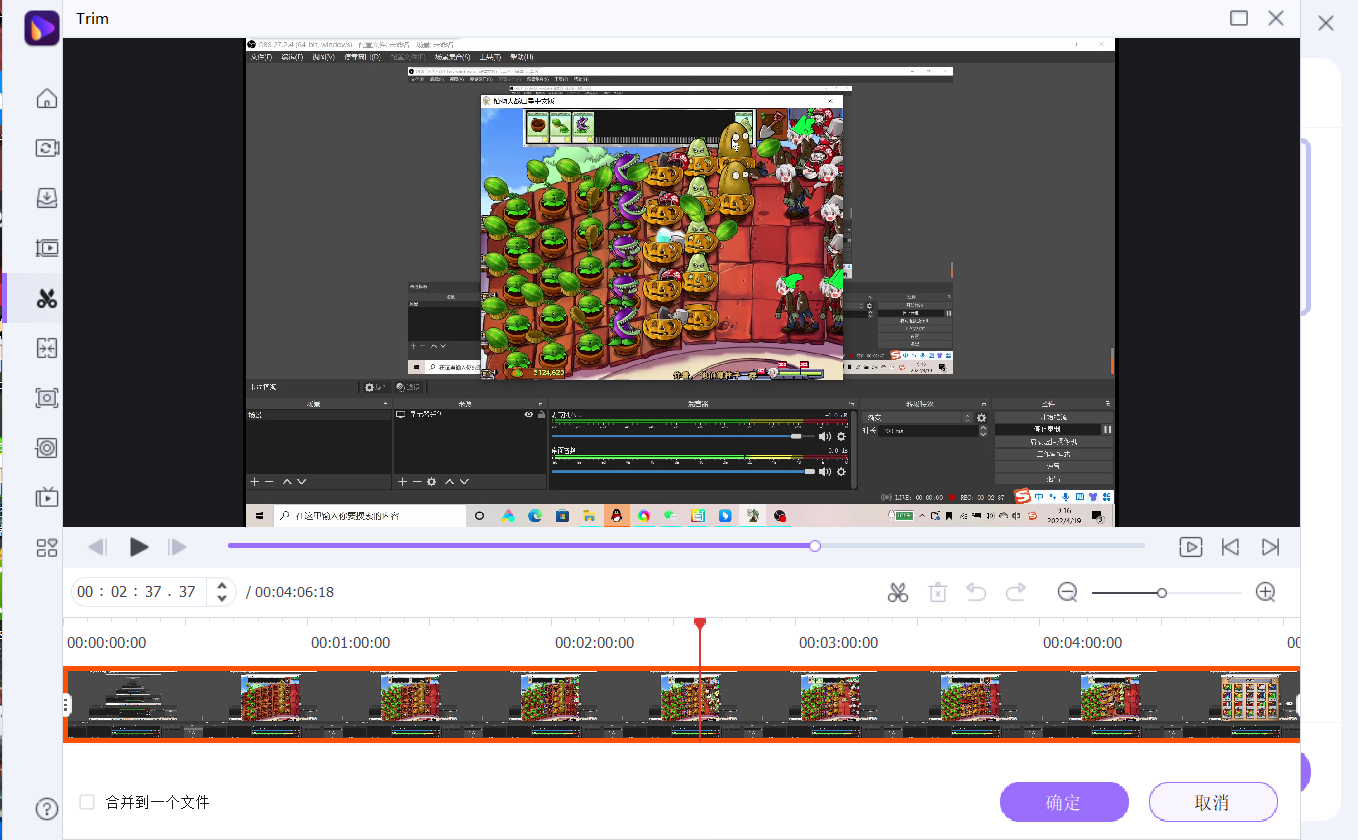Step to the next frame
1358x840 pixels.
click(x=178, y=547)
